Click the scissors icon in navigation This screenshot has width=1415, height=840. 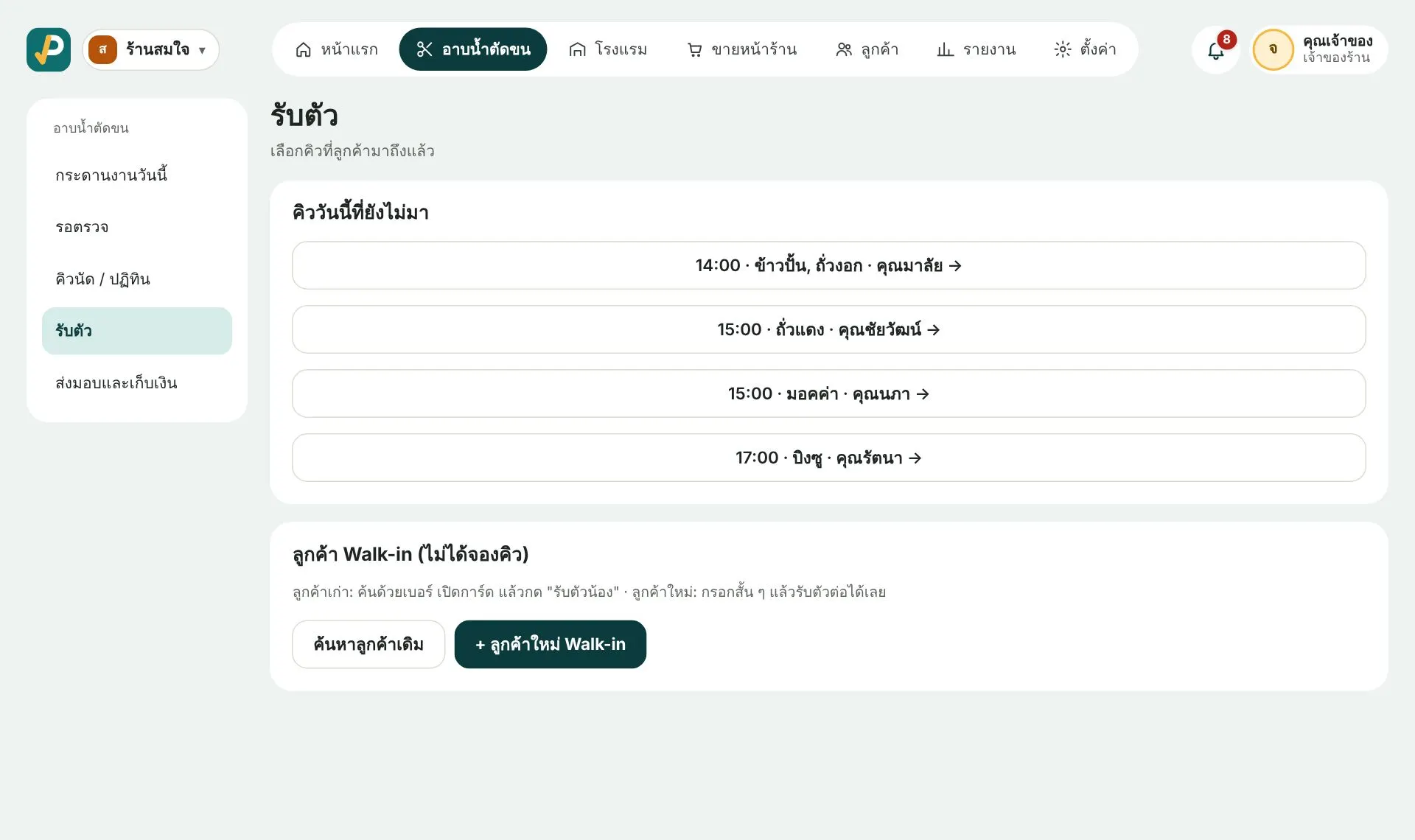[424, 49]
